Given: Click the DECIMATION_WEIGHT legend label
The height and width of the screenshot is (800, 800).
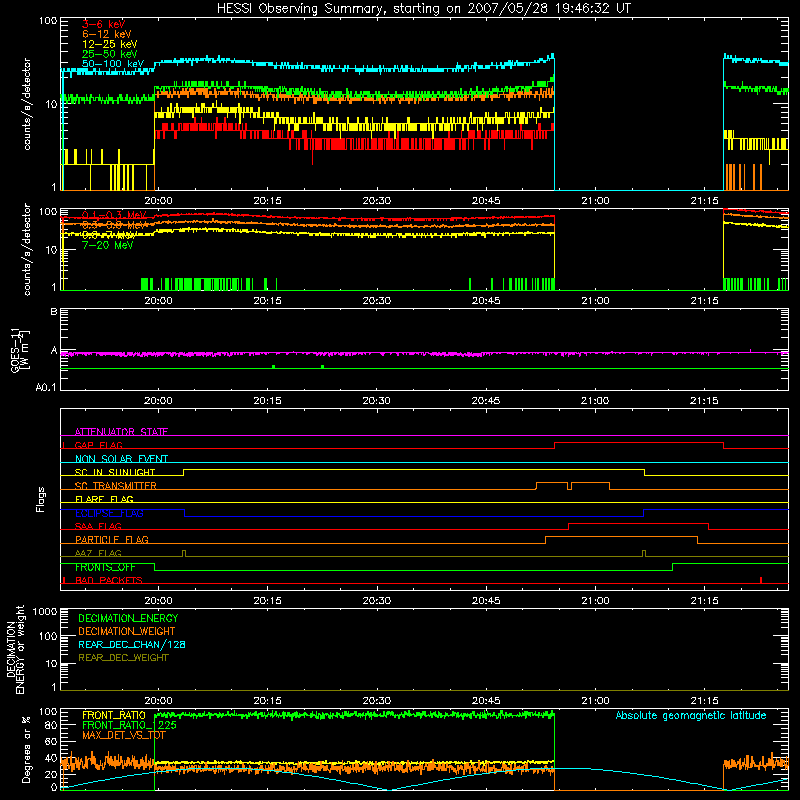Looking at the screenshot, I should coord(127,632).
